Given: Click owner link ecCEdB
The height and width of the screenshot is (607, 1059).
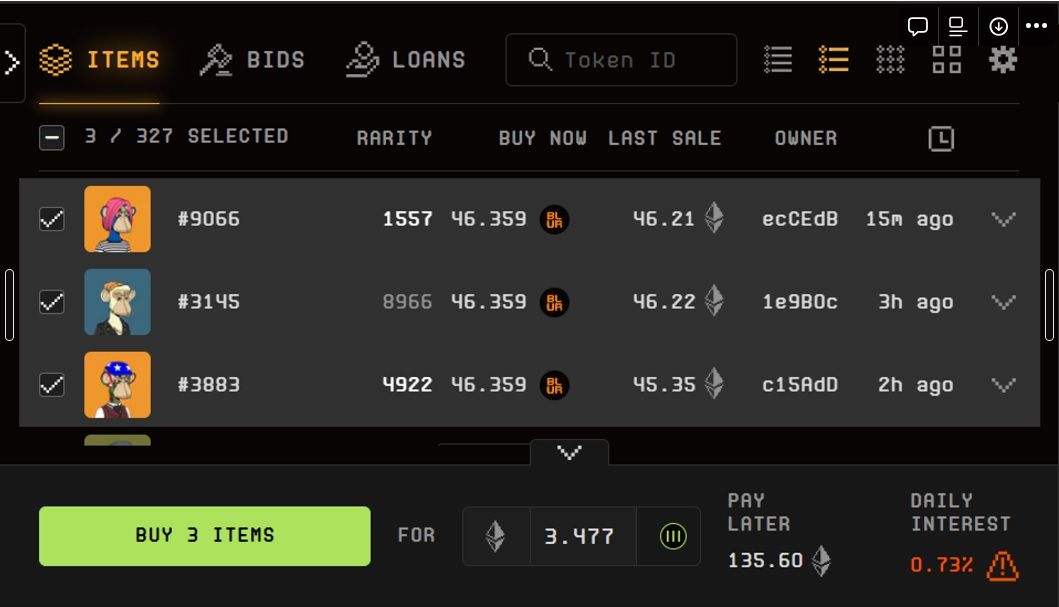Looking at the screenshot, I should [x=800, y=219].
